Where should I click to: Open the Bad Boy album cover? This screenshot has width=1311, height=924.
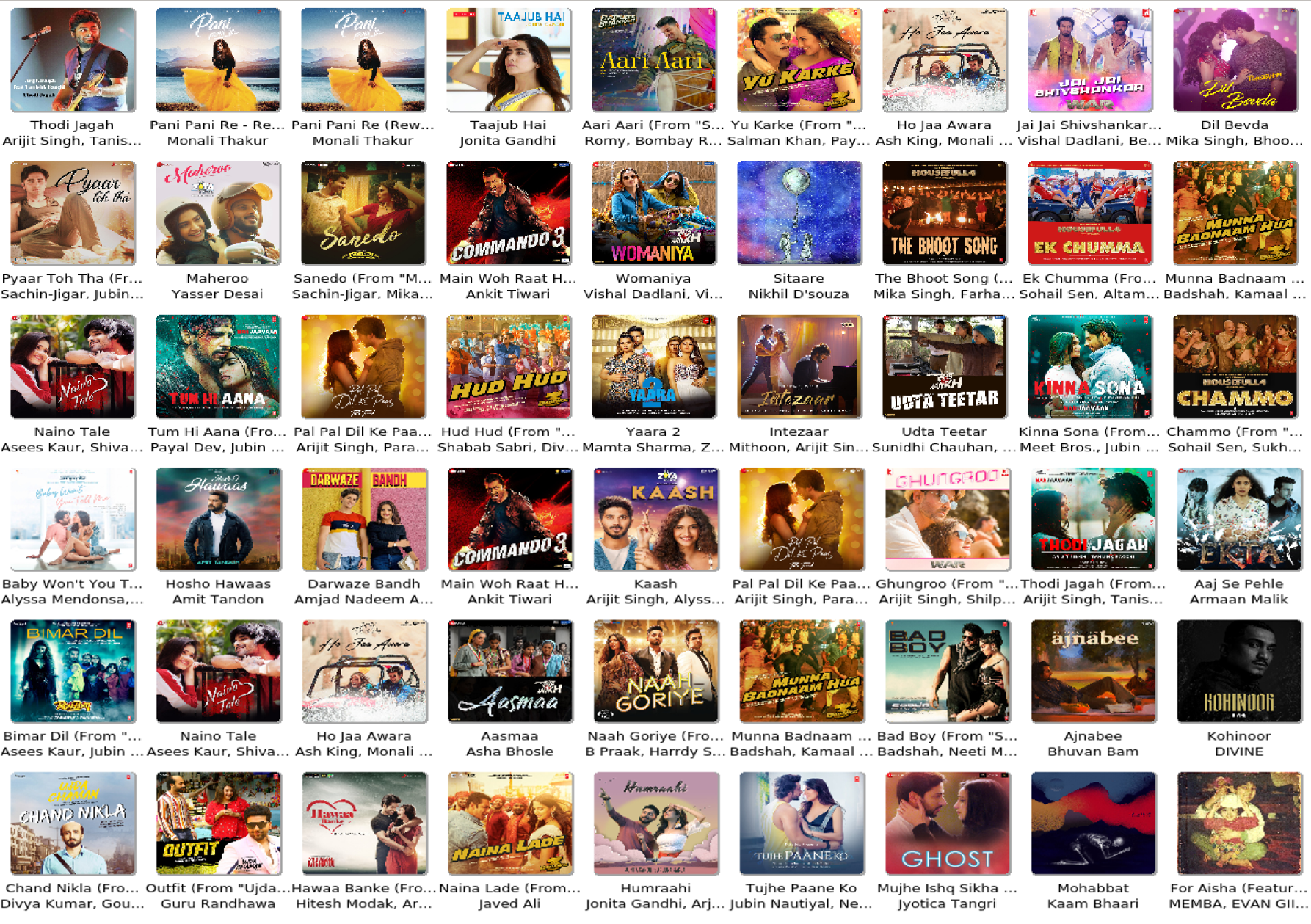click(947, 672)
